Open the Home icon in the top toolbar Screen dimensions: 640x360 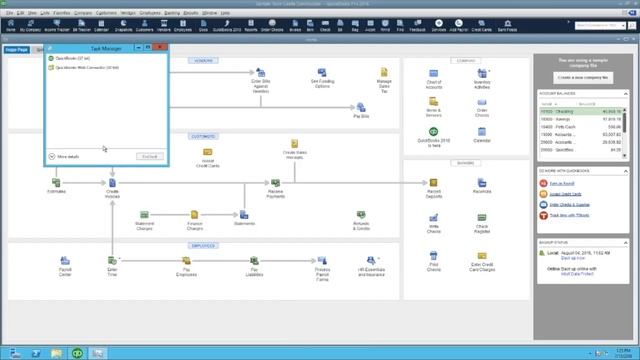(11, 25)
